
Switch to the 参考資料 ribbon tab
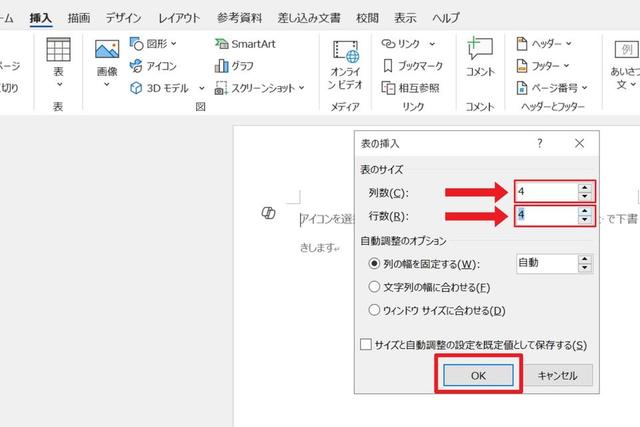coord(240,18)
